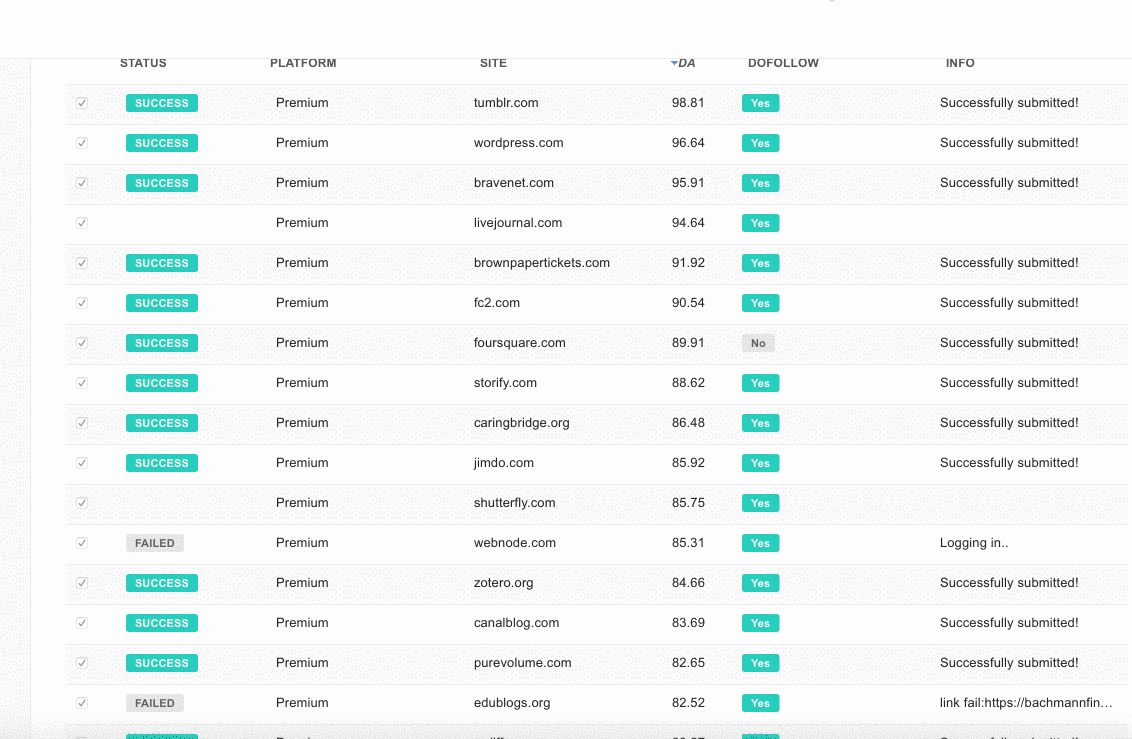Click FAILED badge for edublogs.org

click(x=154, y=703)
